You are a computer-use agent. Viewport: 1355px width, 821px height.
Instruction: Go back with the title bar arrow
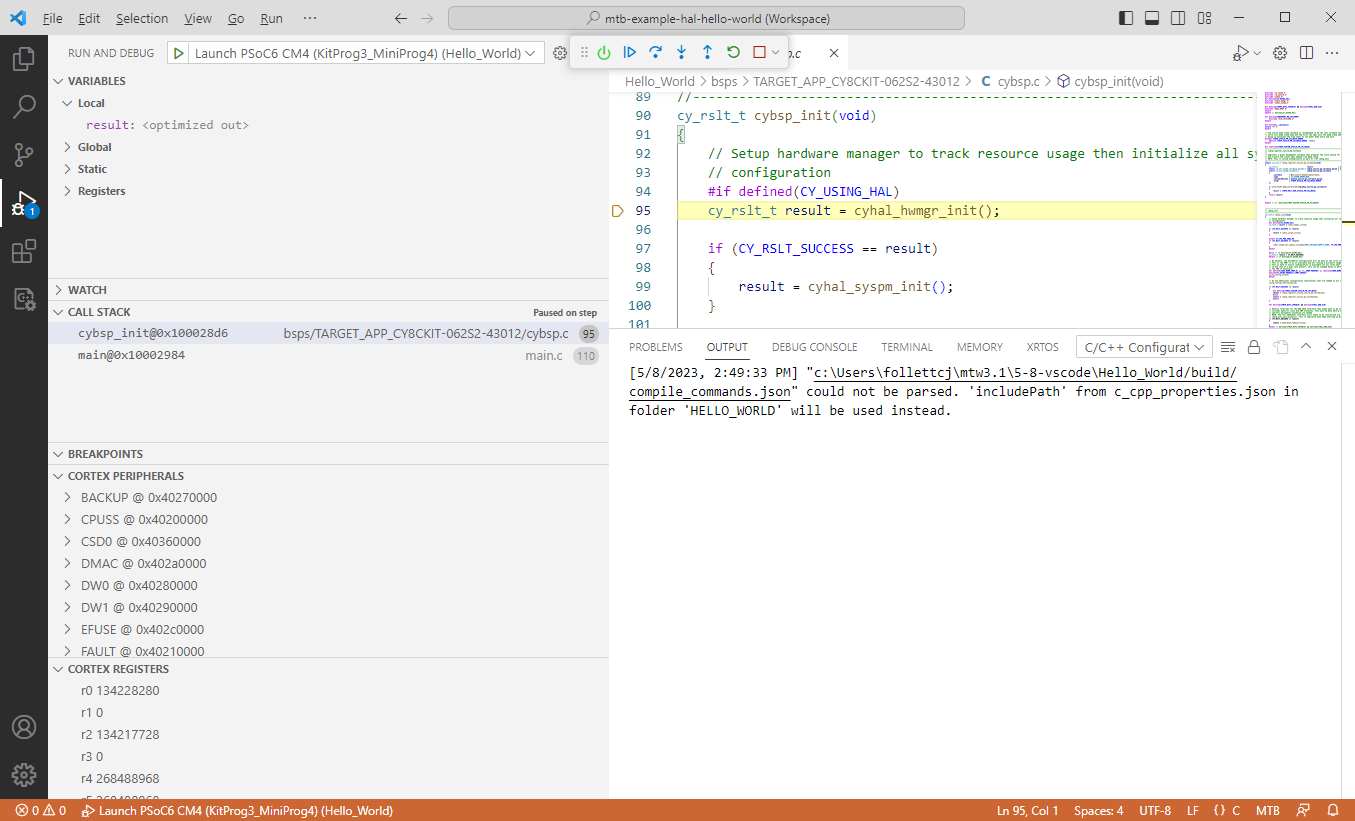pyautogui.click(x=401, y=18)
